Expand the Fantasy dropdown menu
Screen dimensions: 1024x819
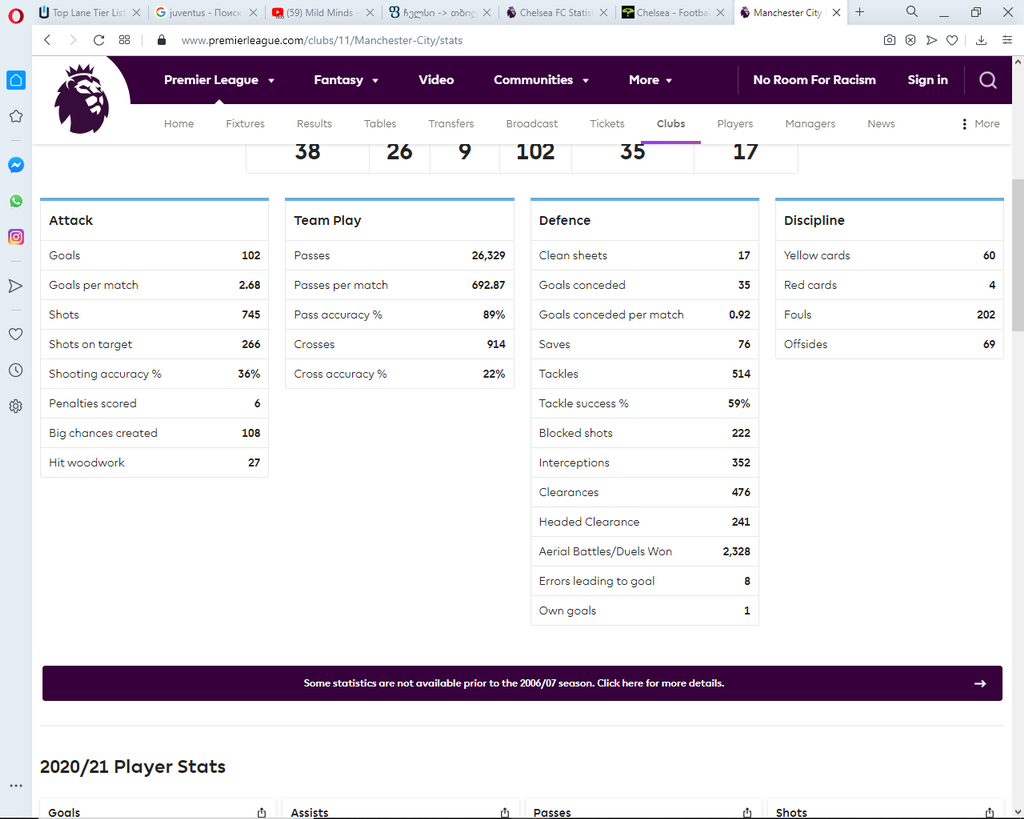pos(346,80)
